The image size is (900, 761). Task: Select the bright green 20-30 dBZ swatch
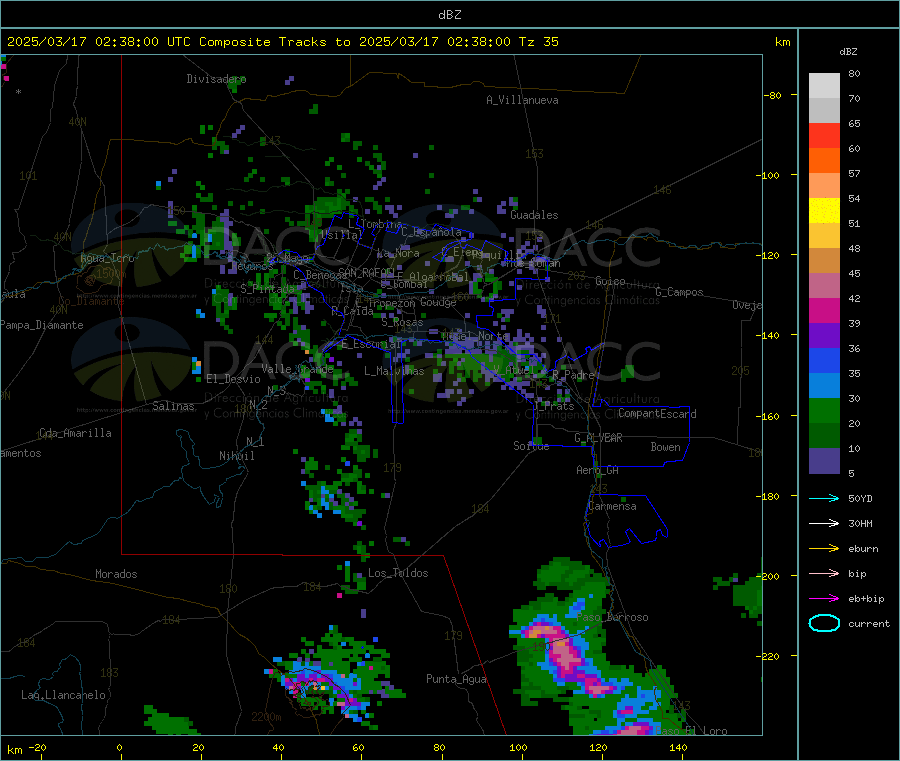tap(824, 411)
